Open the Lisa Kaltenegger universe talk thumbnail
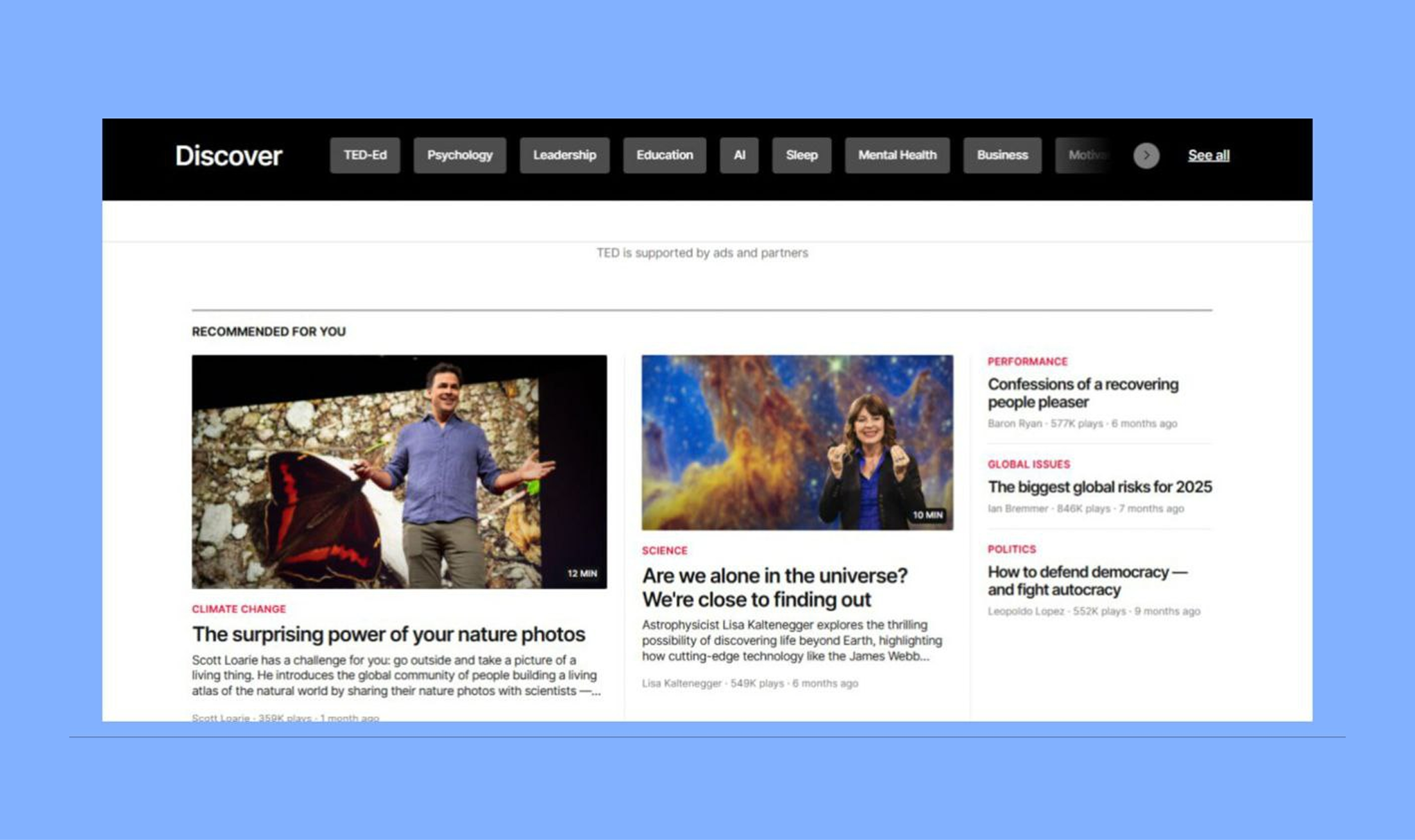The width and height of the screenshot is (1415, 840). (797, 442)
